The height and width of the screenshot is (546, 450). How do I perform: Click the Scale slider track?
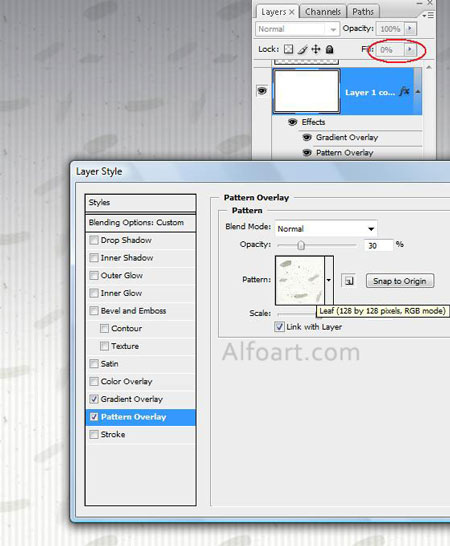296,314
